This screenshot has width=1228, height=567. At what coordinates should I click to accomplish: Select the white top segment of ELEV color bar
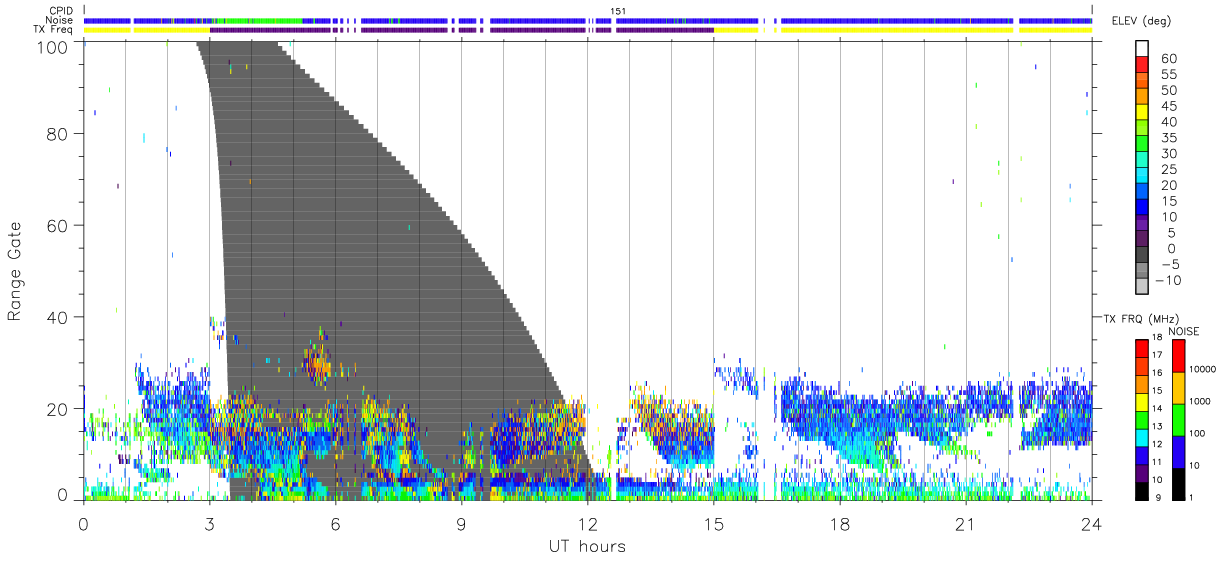[x=1141, y=49]
